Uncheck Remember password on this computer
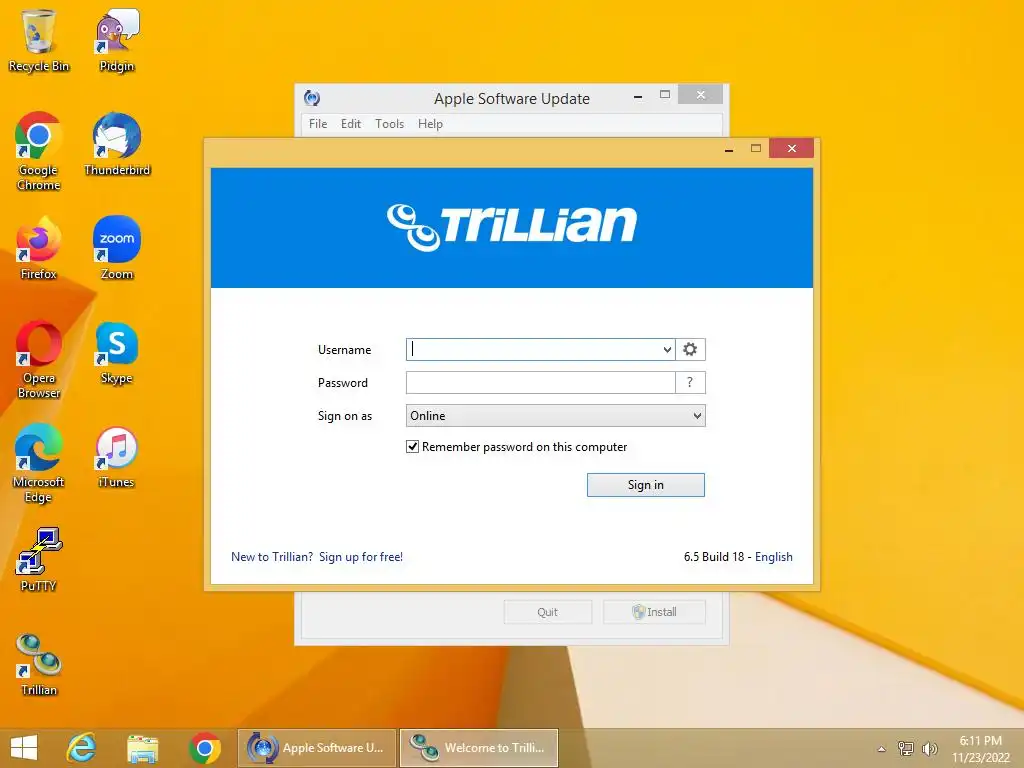Viewport: 1024px width, 768px height. pos(412,447)
